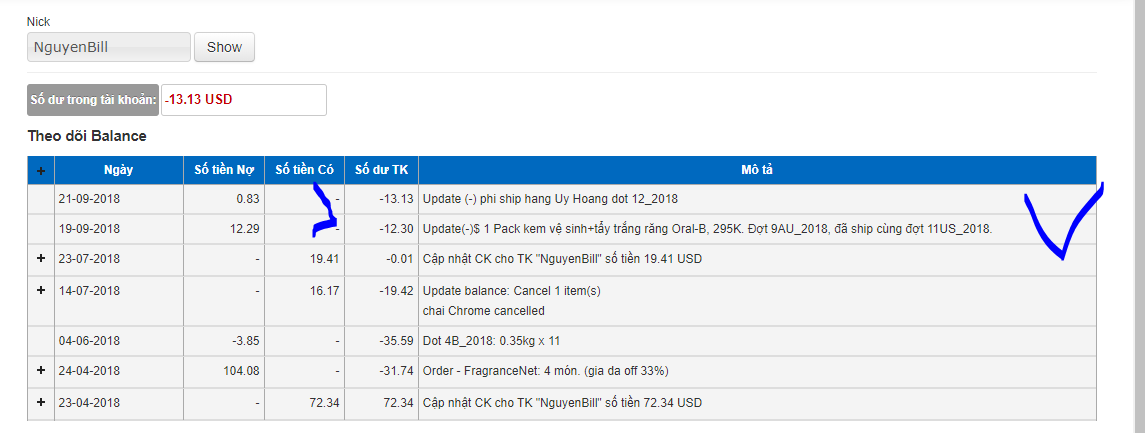
Task: Sort by the Ngày column header
Action: click(x=118, y=170)
